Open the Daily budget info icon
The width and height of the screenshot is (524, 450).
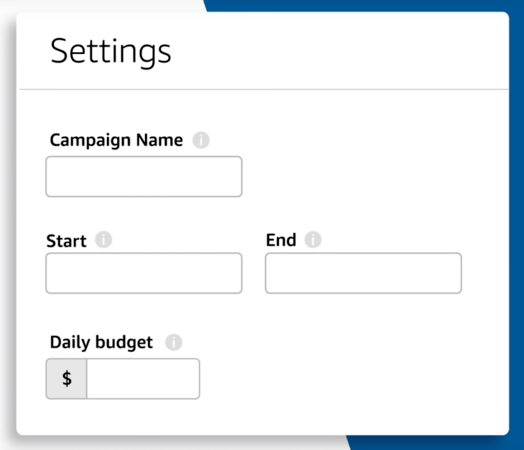click(x=173, y=342)
